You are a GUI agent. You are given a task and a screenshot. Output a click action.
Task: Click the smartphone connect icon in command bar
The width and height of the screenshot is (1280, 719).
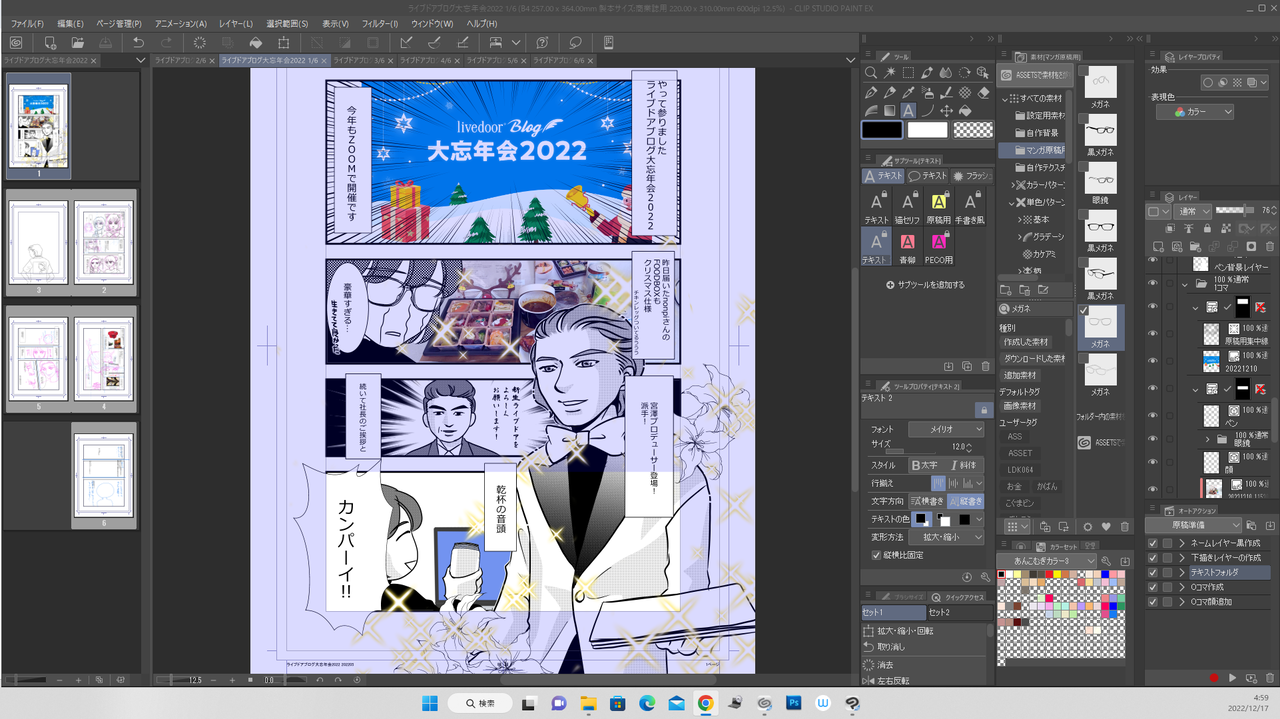(x=608, y=43)
